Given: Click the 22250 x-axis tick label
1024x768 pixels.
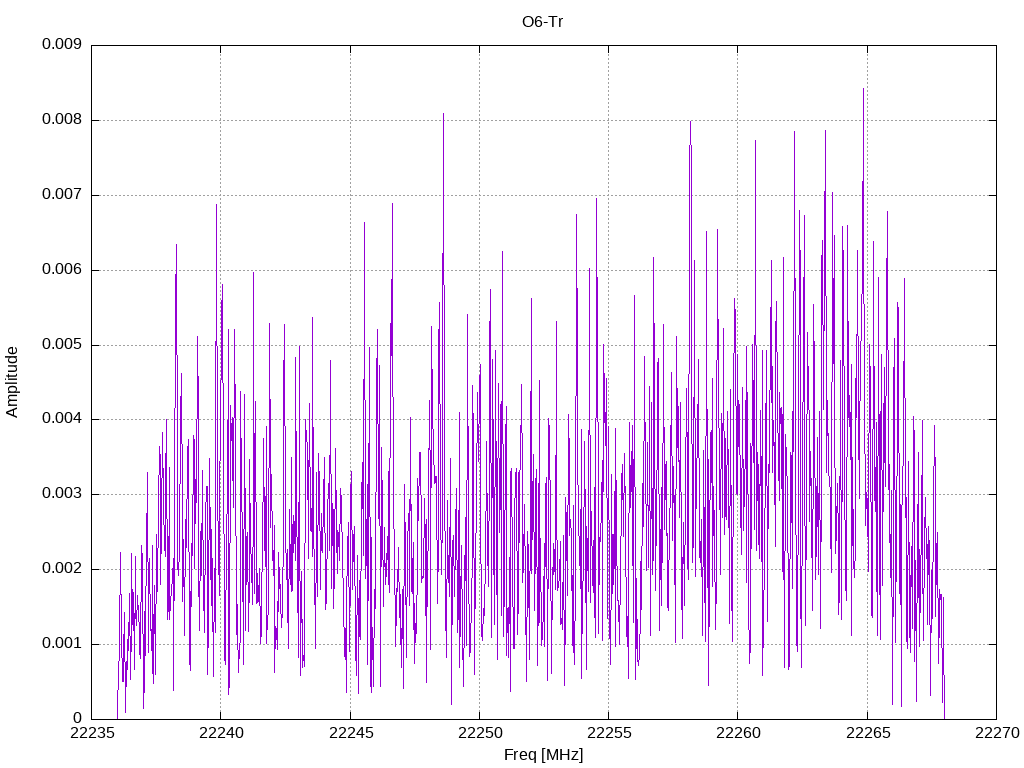Looking at the screenshot, I should coord(480,733).
